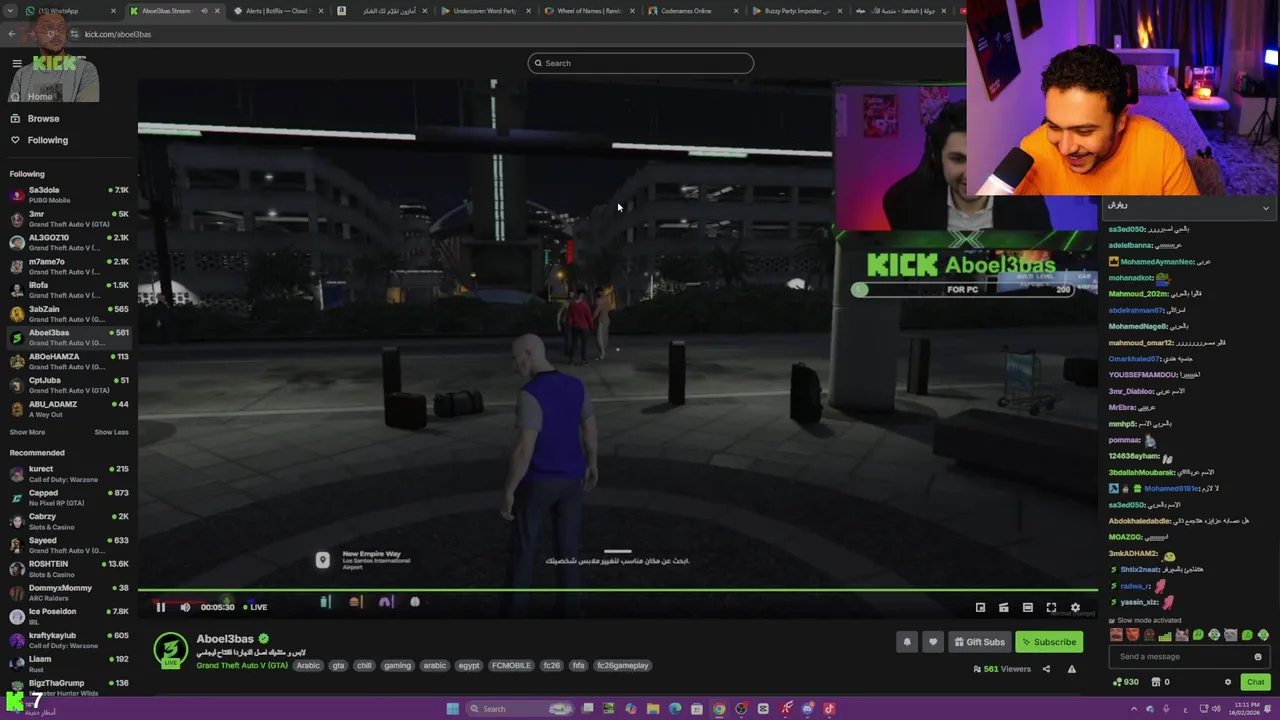The height and width of the screenshot is (720, 1280).
Task: Open AL3GOZ10 channel in following list
Action: click(x=68, y=242)
